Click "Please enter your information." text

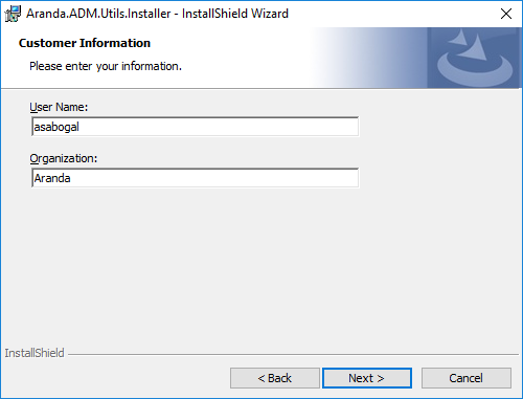105,66
